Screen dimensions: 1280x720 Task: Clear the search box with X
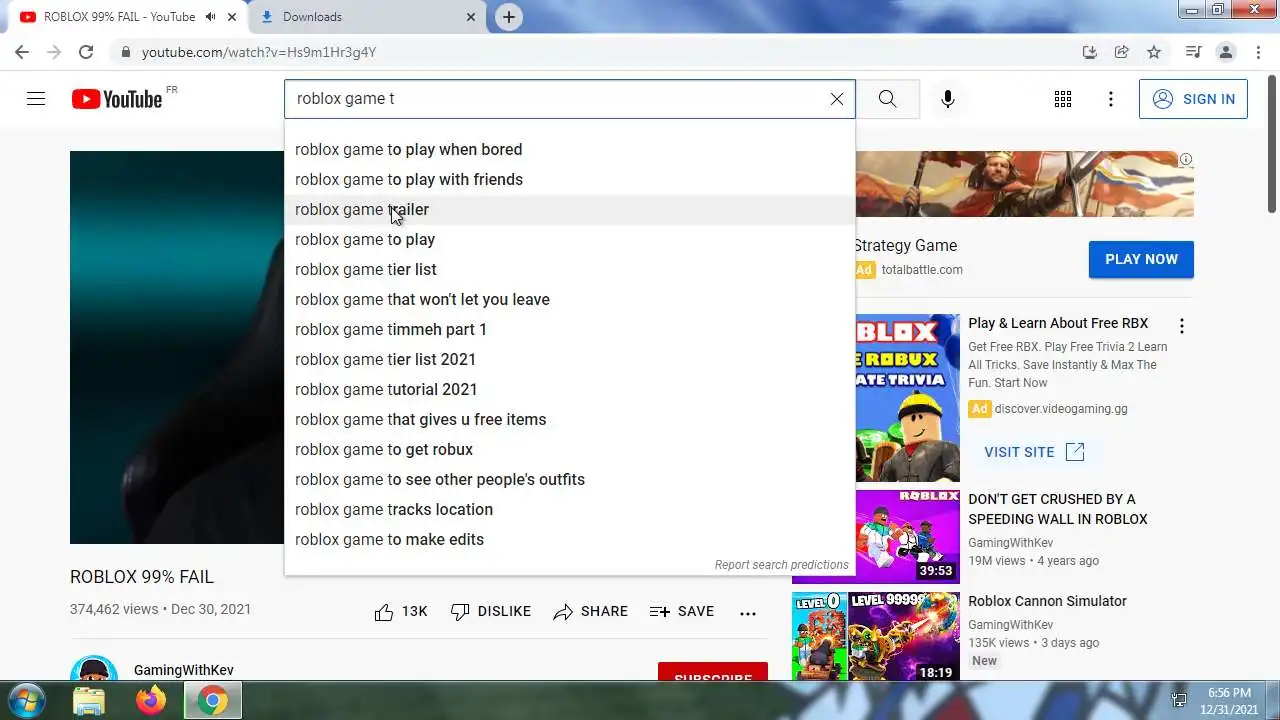(x=837, y=99)
